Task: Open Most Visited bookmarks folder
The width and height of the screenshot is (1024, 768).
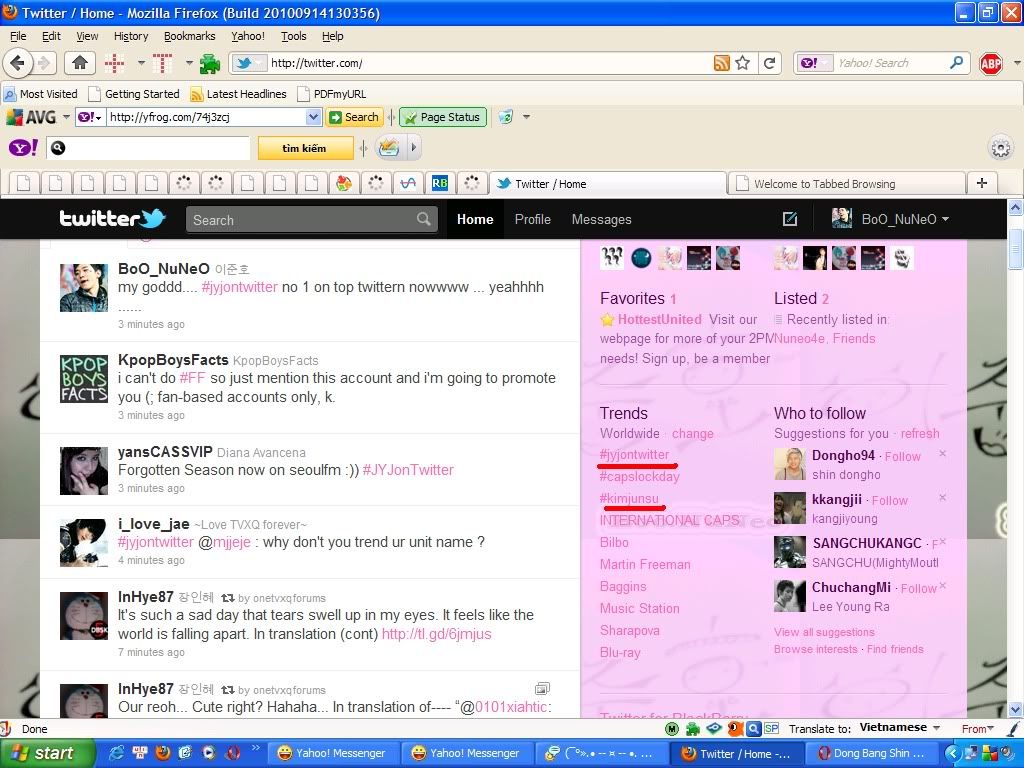Action: (40, 94)
